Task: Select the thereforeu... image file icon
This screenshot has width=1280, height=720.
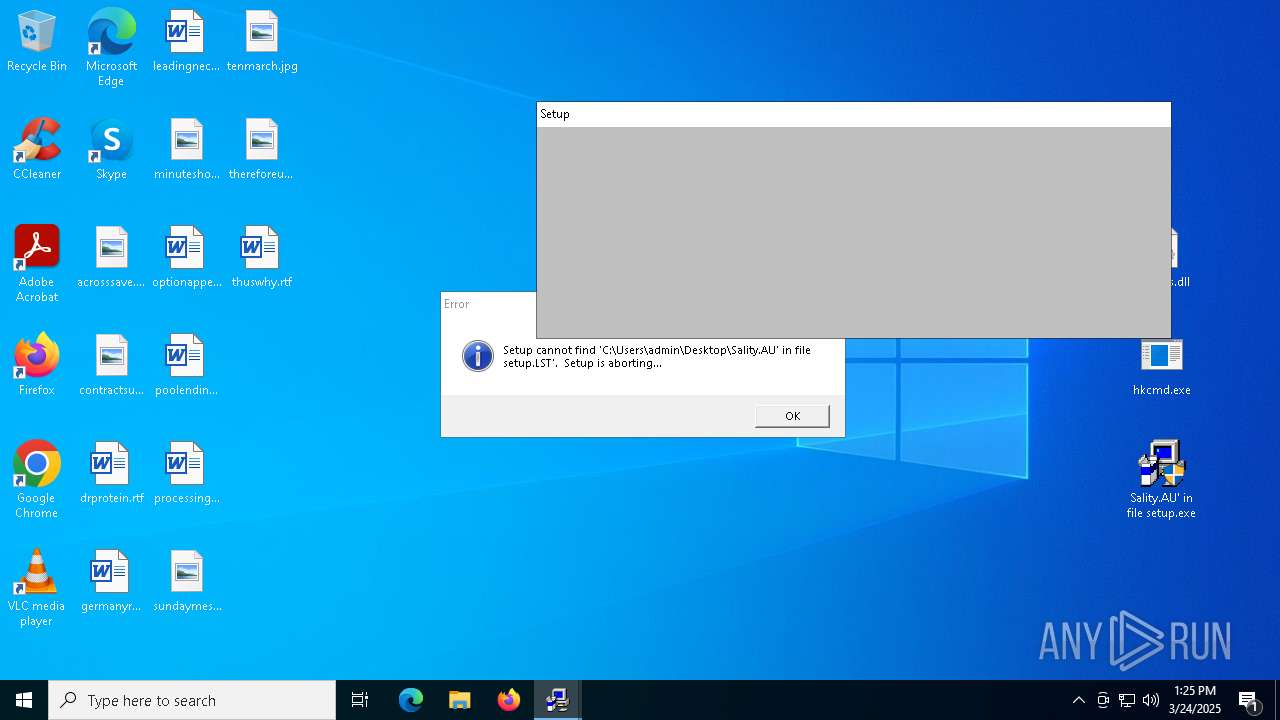Action: pyautogui.click(x=261, y=150)
